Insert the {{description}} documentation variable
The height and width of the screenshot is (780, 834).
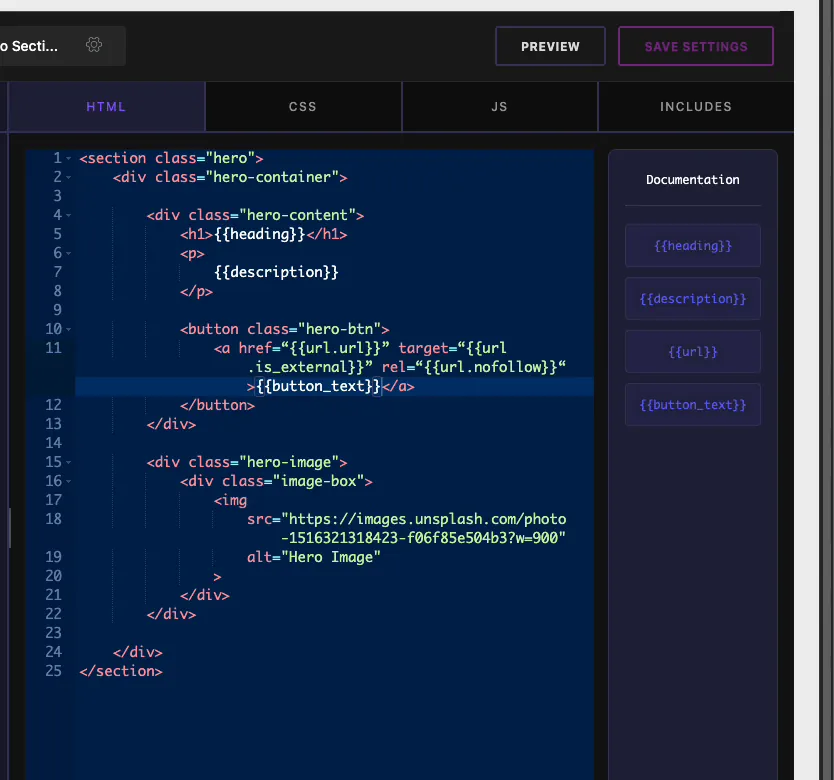pos(693,299)
